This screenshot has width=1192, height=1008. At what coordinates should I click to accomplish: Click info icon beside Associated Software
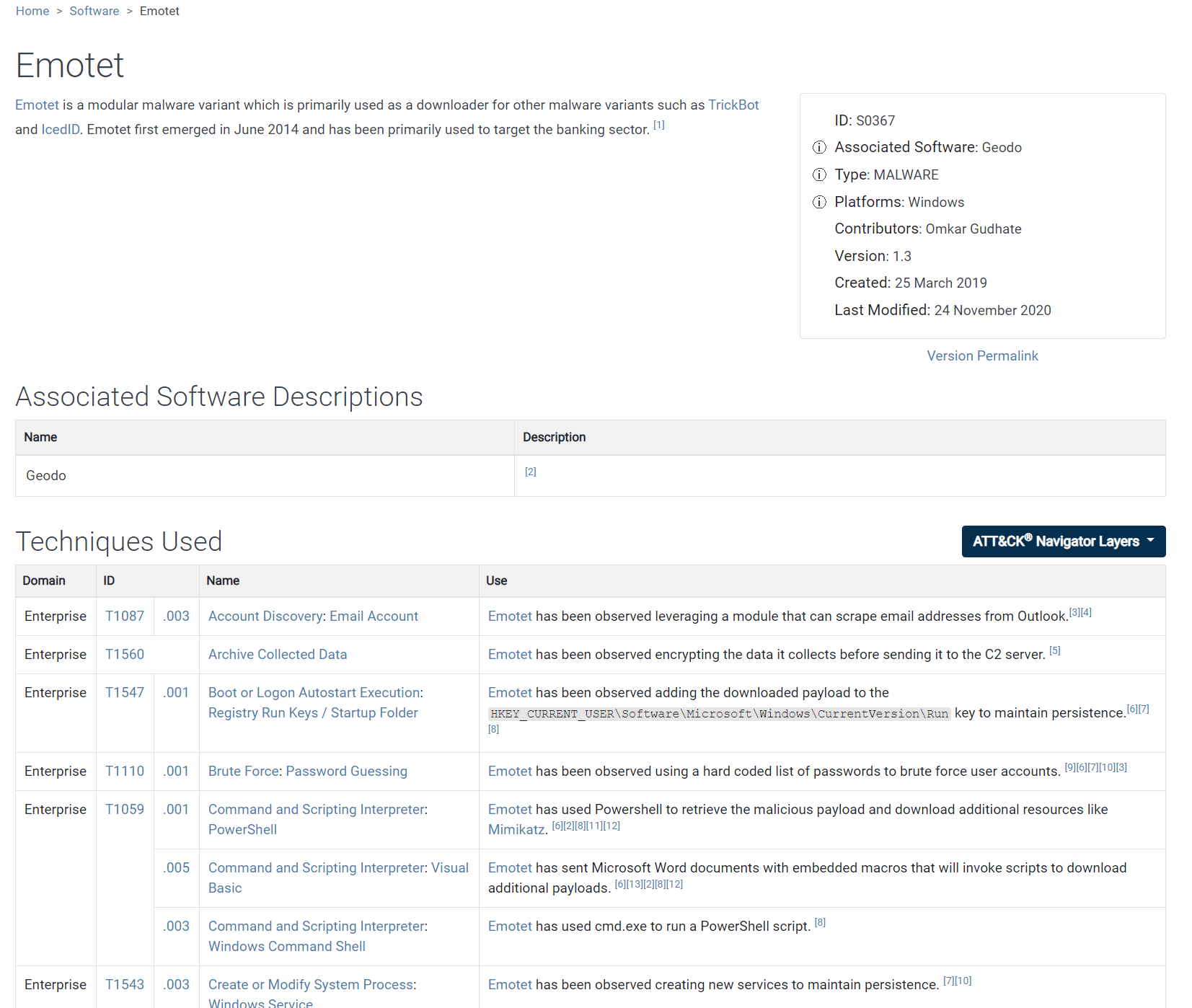click(x=819, y=148)
